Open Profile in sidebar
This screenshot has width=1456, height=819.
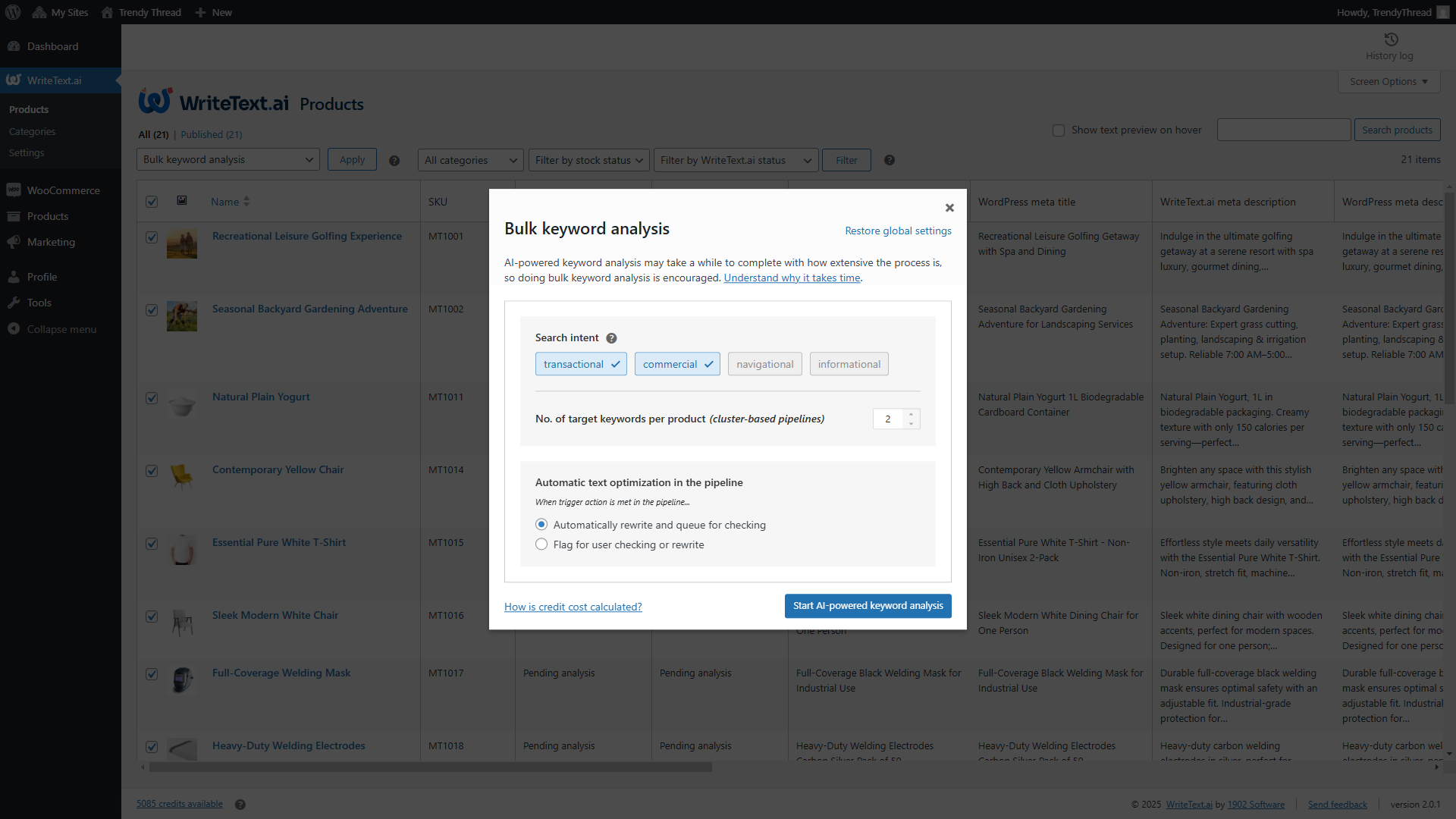coord(42,277)
